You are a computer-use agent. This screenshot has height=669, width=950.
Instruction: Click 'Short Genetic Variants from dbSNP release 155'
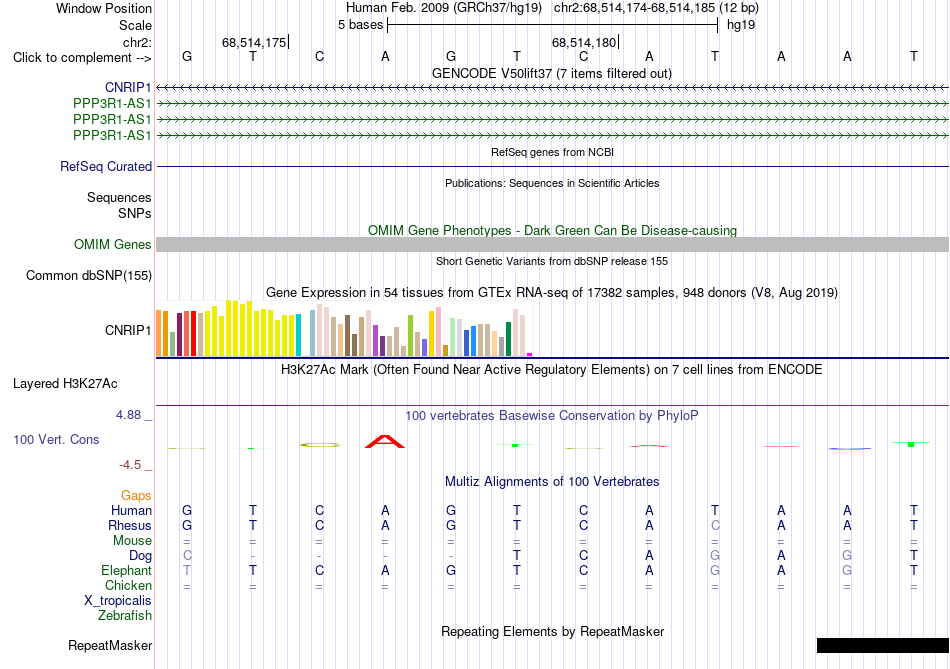click(552, 261)
